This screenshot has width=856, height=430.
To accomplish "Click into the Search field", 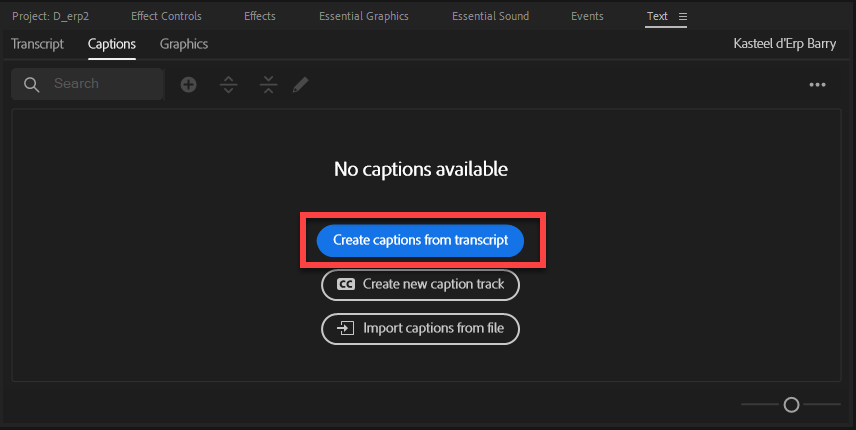I will click(x=87, y=84).
